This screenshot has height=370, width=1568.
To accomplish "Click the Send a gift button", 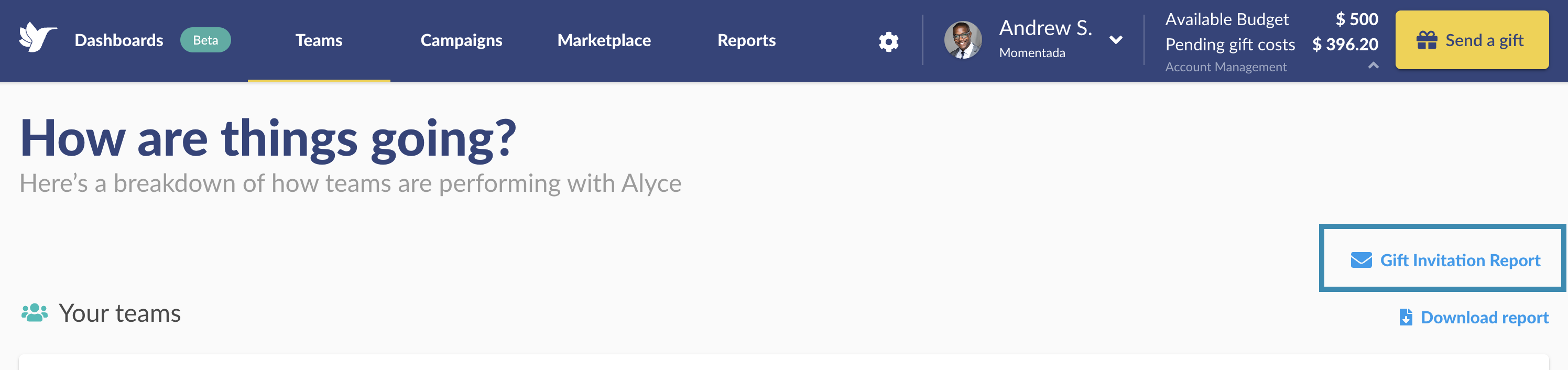I will (x=1471, y=40).
